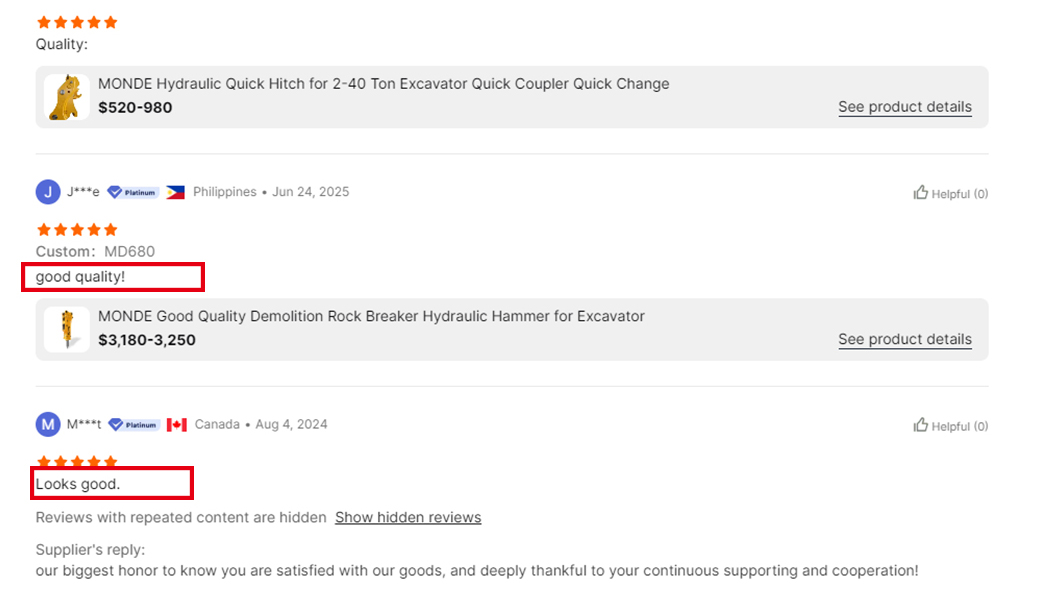See product details for Quick Hitch
Image resolution: width=1042 pixels, height=599 pixels.
tap(904, 106)
